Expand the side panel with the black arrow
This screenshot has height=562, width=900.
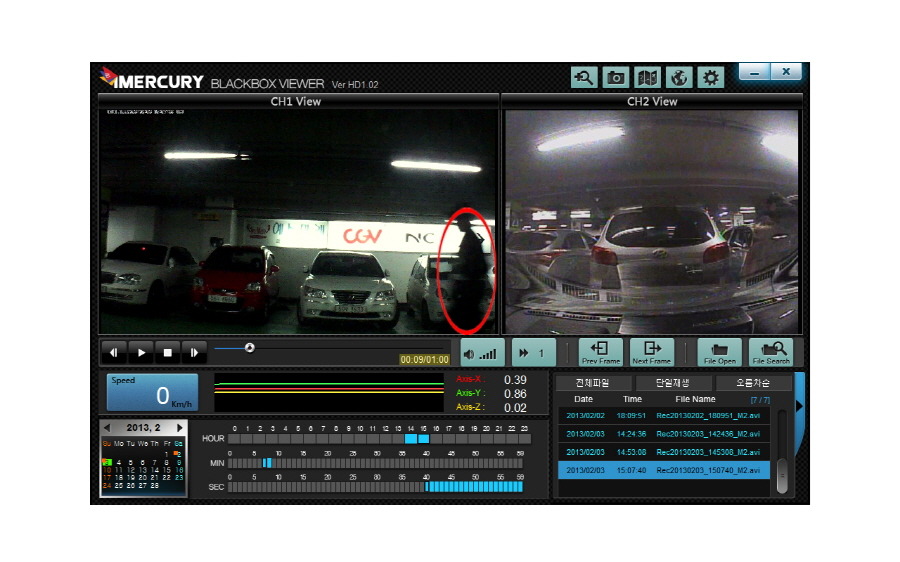pyautogui.click(x=799, y=406)
